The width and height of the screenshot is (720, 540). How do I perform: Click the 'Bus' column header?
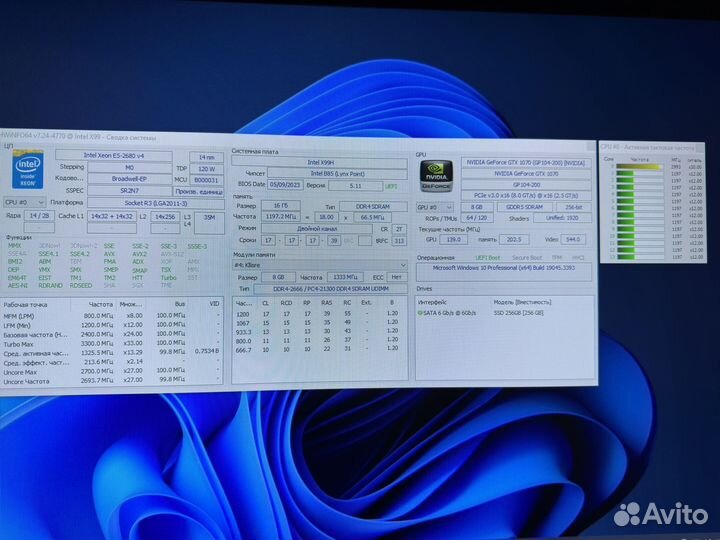180,304
